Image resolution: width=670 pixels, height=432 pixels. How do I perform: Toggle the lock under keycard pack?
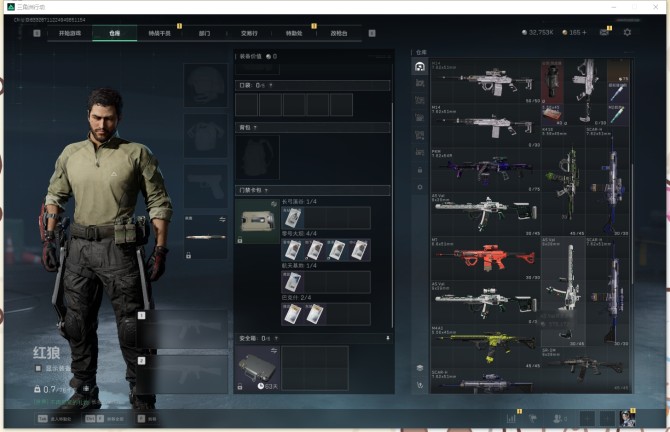[240, 240]
